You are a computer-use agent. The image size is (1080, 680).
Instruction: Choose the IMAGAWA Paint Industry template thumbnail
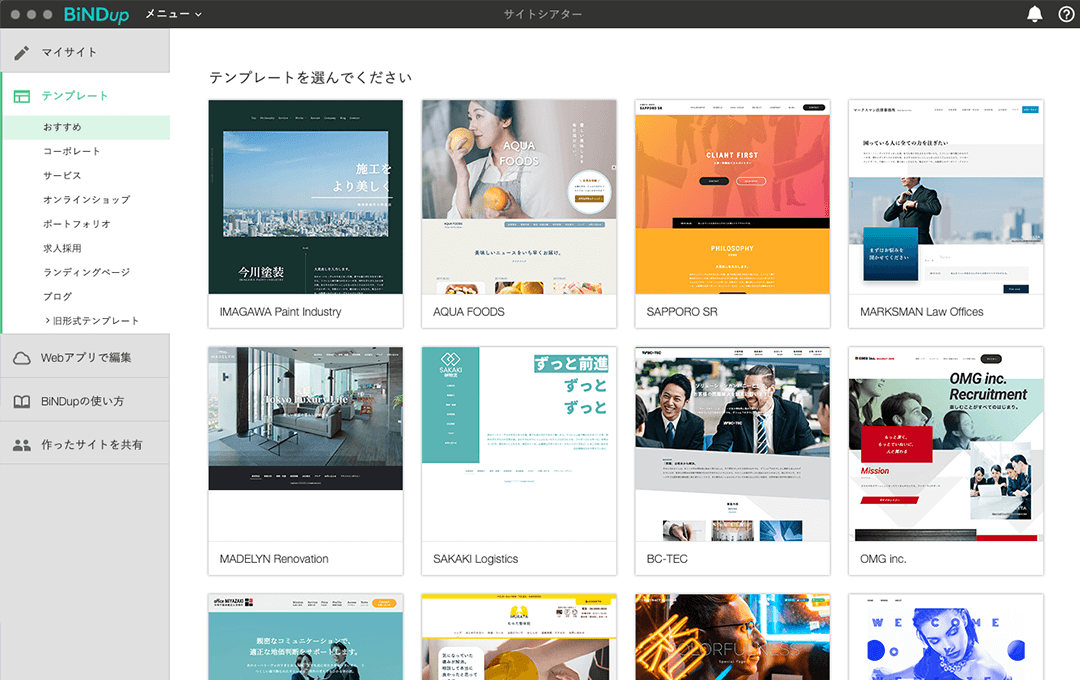[306, 197]
